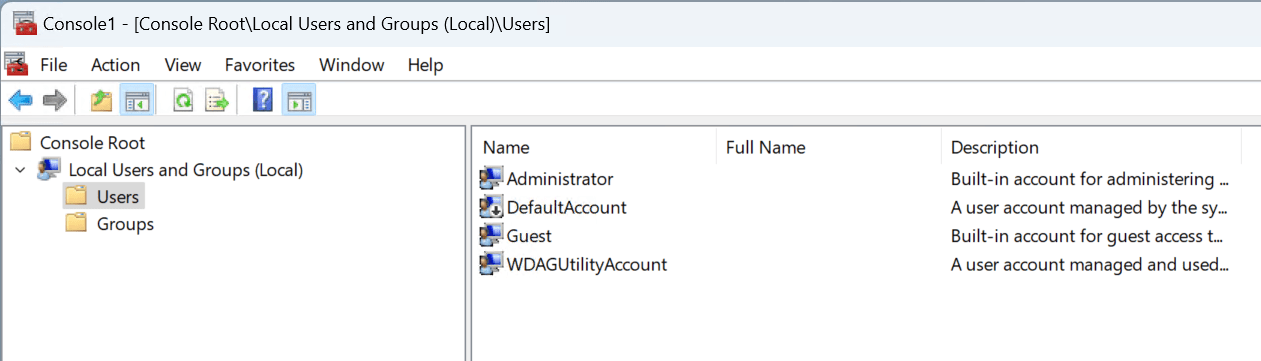This screenshot has height=361, width=1261.
Task: Open Help via the question mark icon
Action: [263, 100]
